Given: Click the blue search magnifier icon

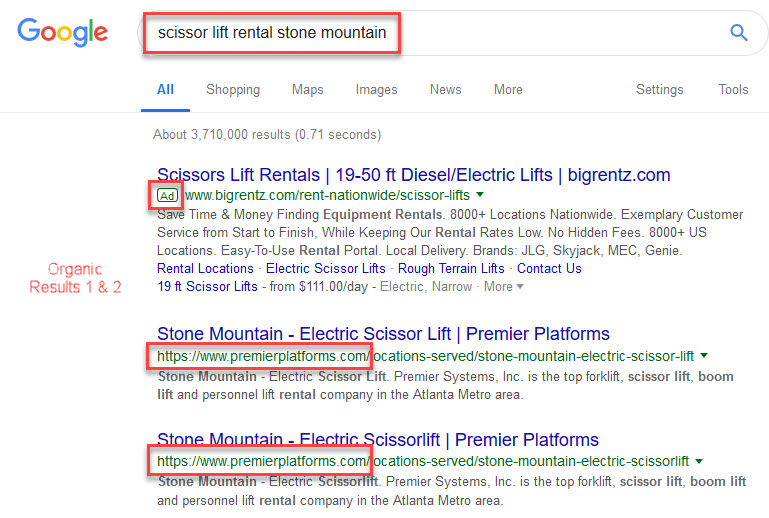Looking at the screenshot, I should point(739,33).
